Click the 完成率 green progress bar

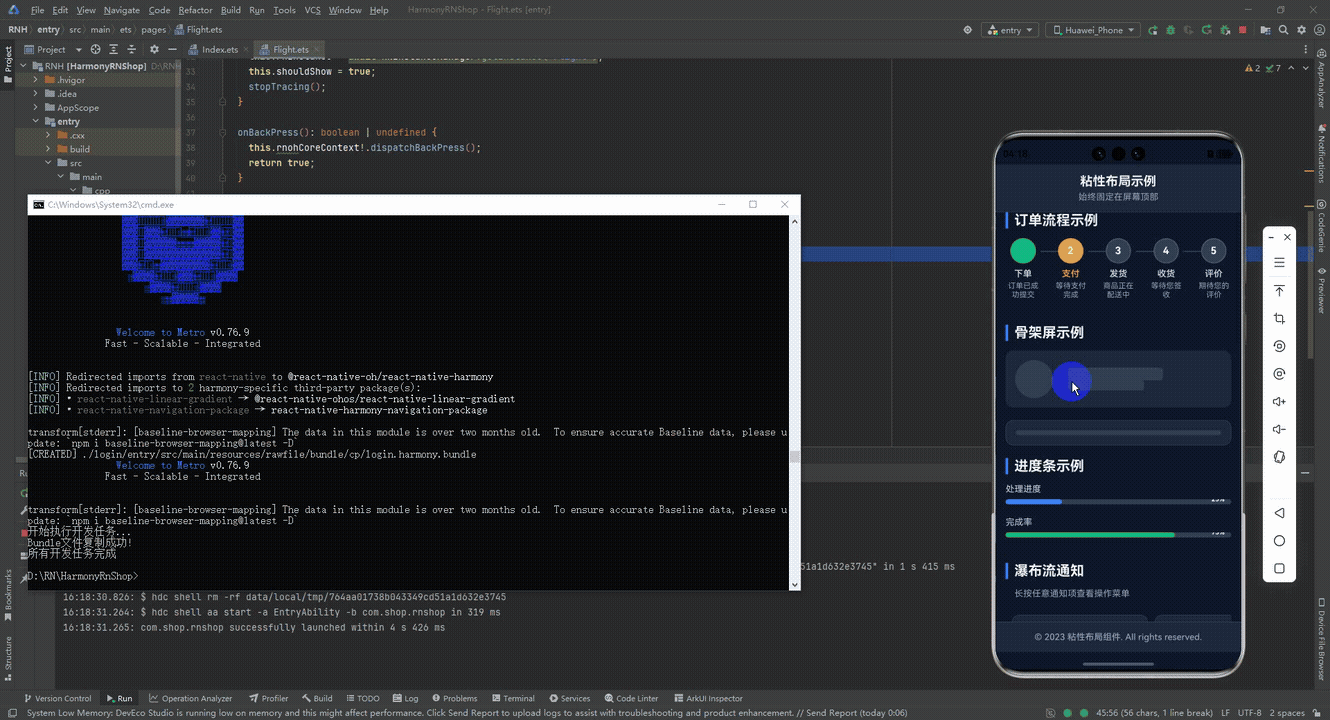1118,535
